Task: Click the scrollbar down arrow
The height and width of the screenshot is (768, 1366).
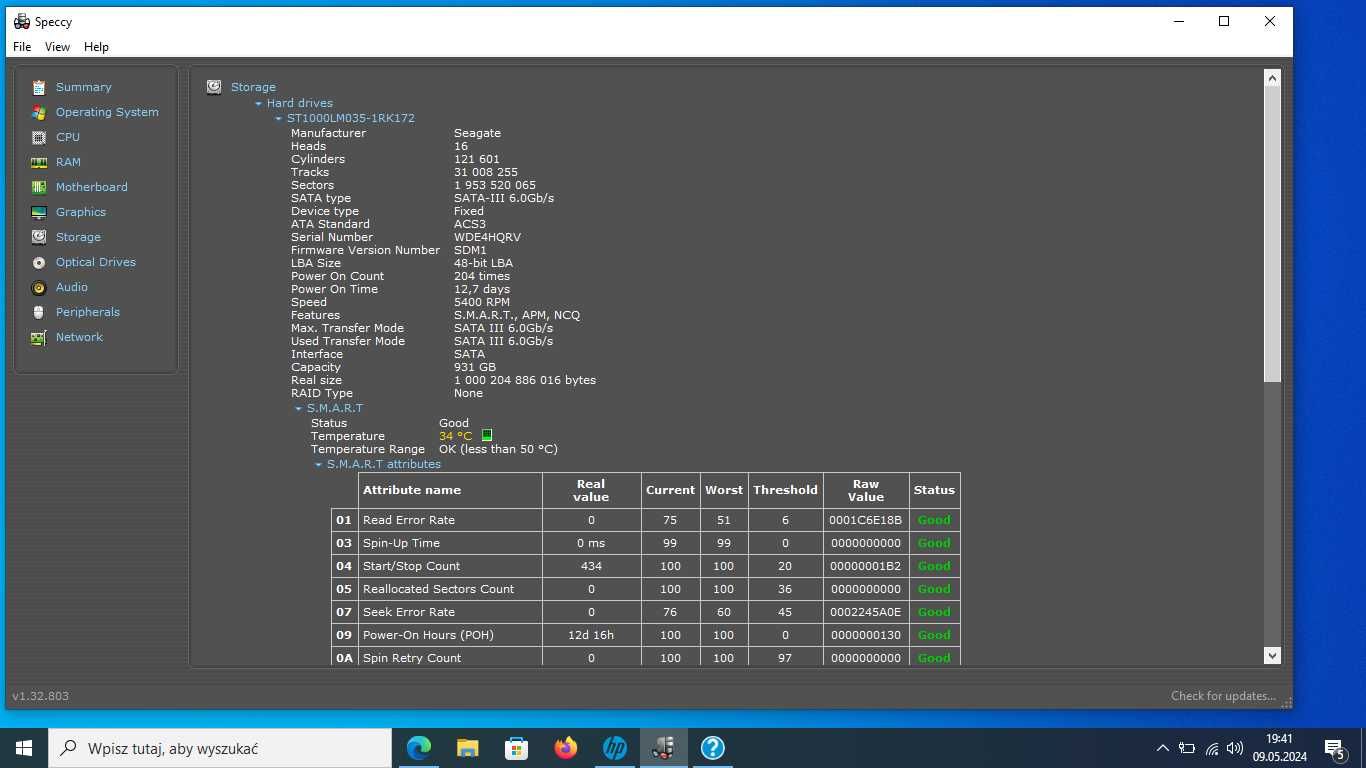Action: click(x=1272, y=655)
